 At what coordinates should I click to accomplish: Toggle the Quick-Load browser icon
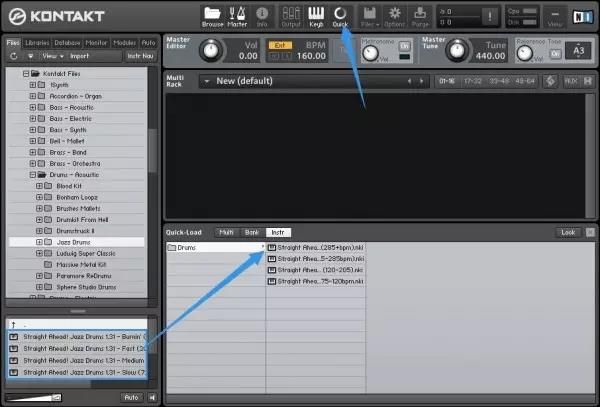(x=340, y=16)
